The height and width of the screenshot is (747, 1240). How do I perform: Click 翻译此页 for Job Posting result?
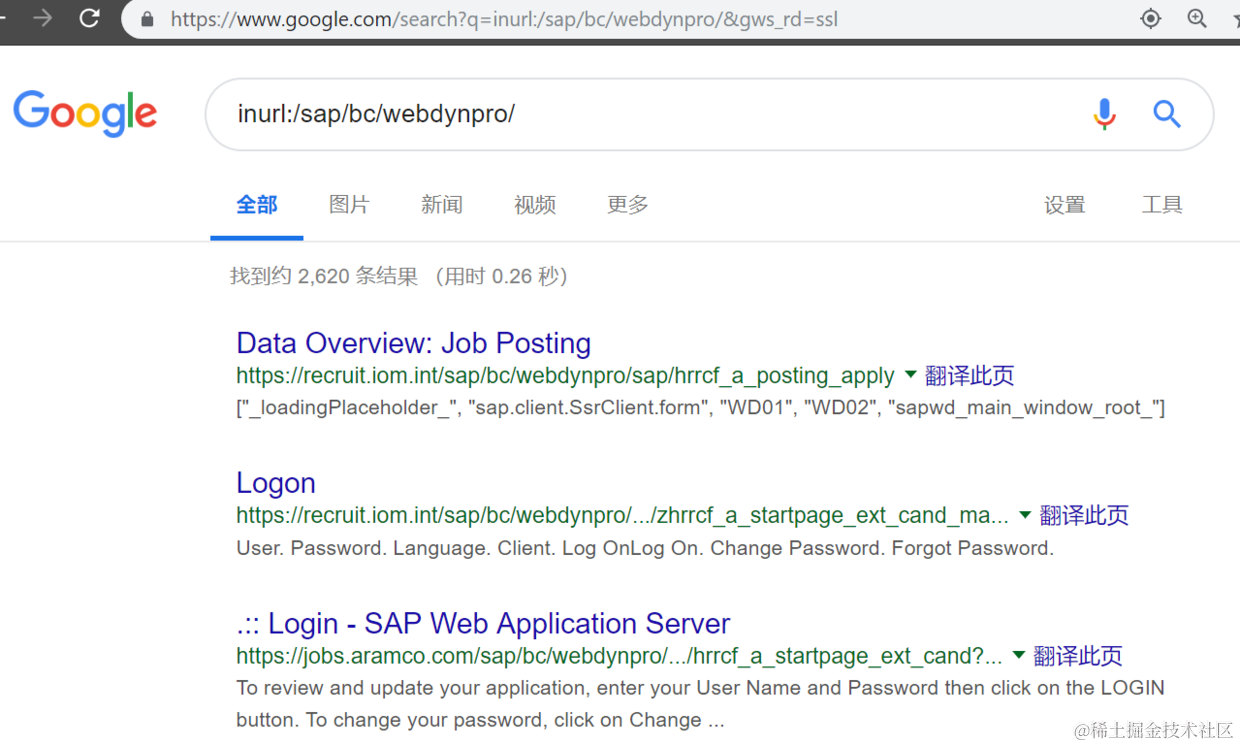click(x=970, y=376)
